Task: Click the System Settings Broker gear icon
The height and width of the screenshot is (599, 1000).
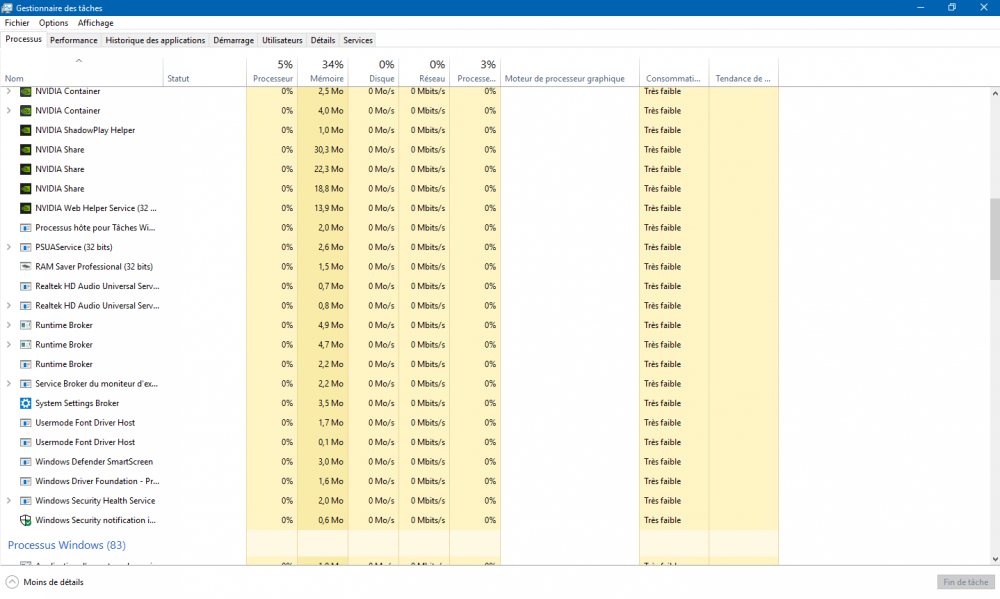Action: pos(26,403)
